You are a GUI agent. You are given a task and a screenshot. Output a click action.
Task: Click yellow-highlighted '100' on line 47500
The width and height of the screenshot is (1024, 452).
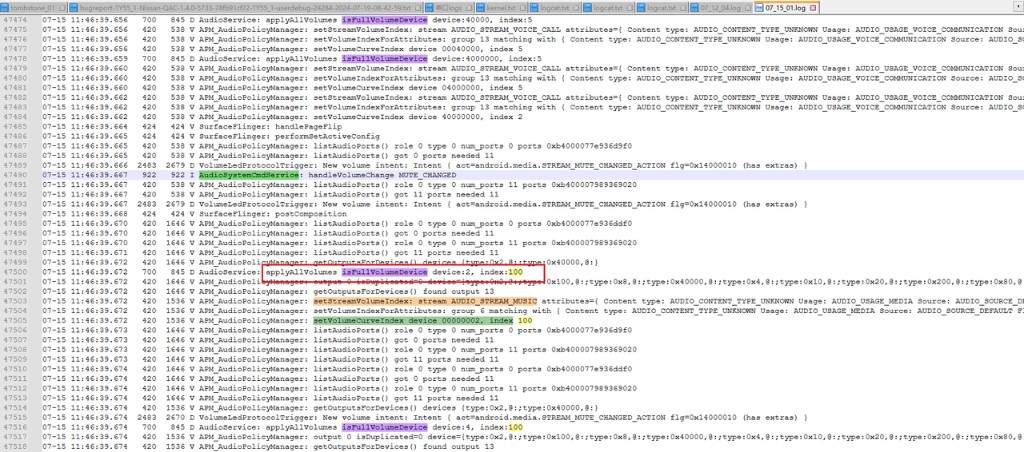click(x=516, y=272)
